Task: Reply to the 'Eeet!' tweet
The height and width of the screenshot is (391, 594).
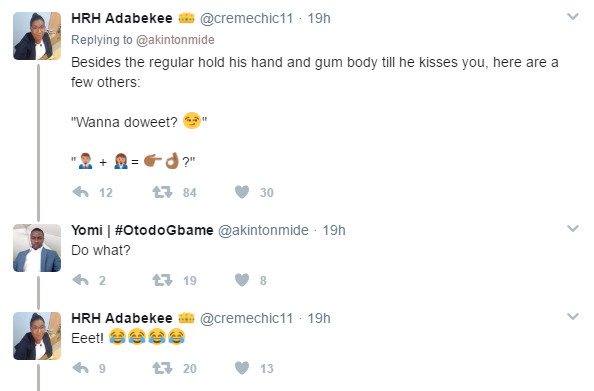Action: click(x=80, y=368)
